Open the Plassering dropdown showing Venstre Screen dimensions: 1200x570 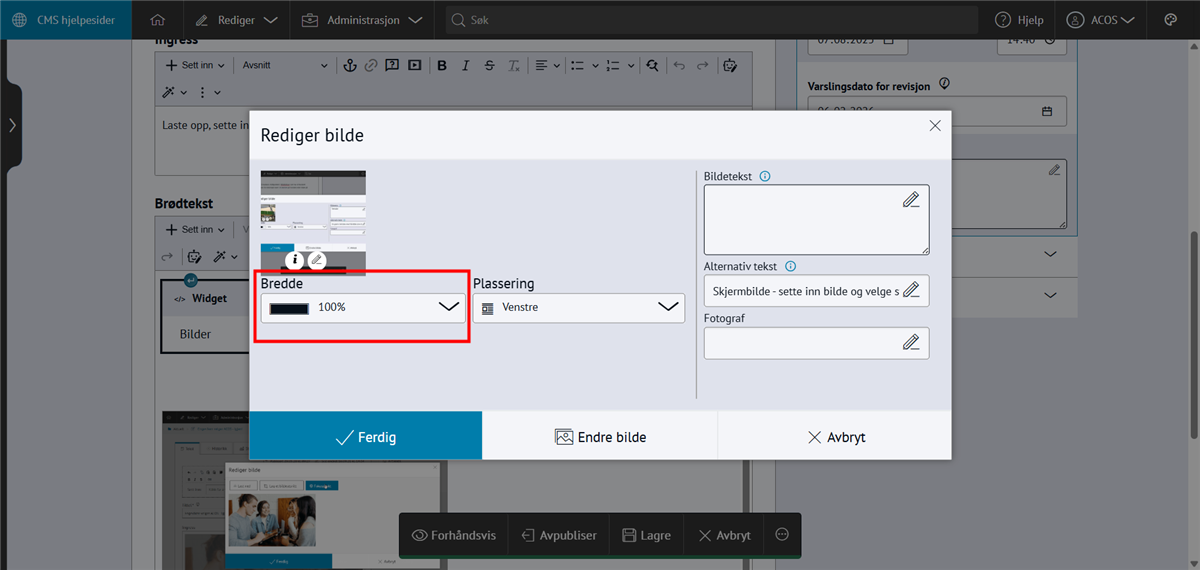(x=578, y=308)
